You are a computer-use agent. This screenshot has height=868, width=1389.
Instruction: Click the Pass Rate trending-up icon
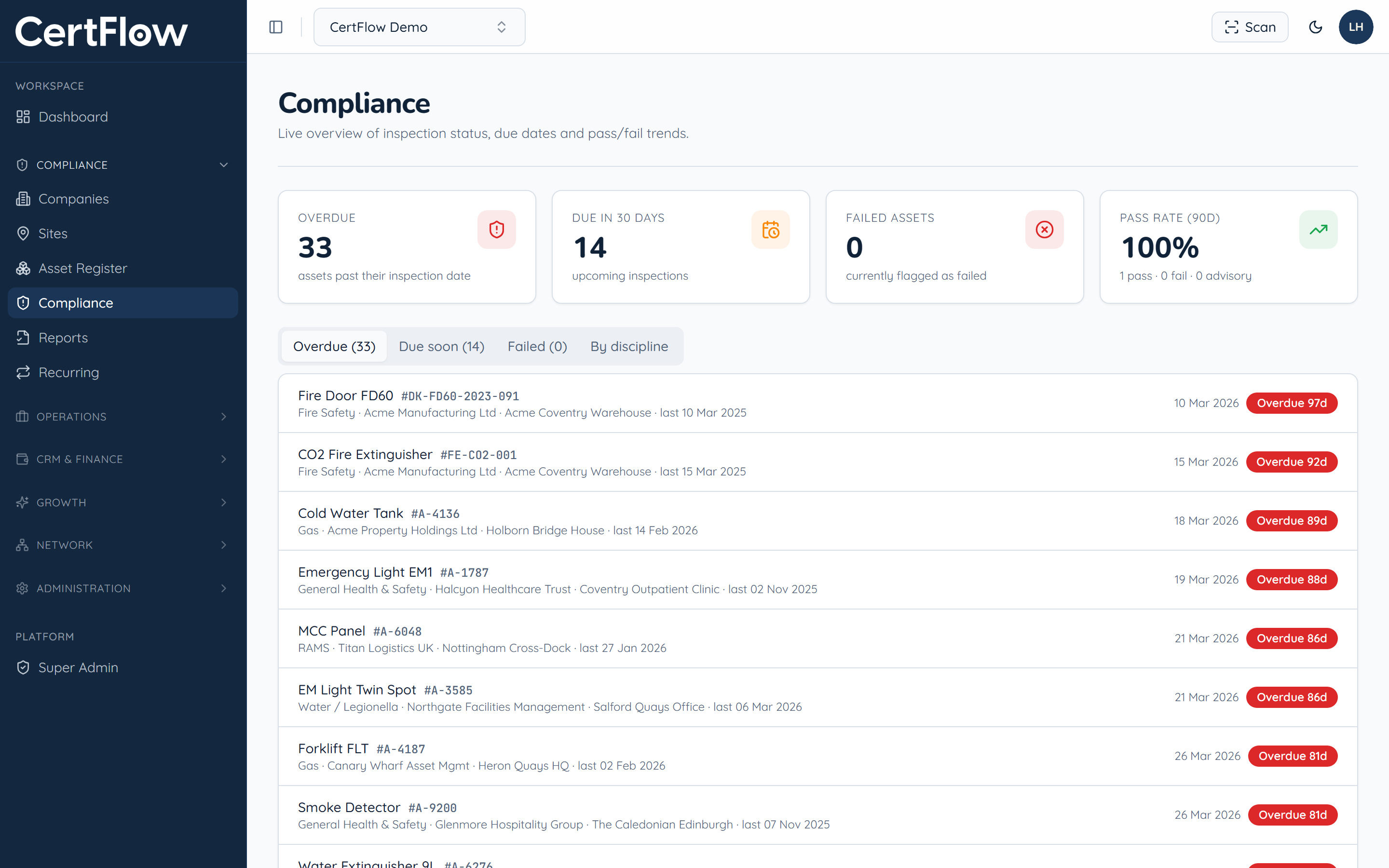pos(1319,230)
